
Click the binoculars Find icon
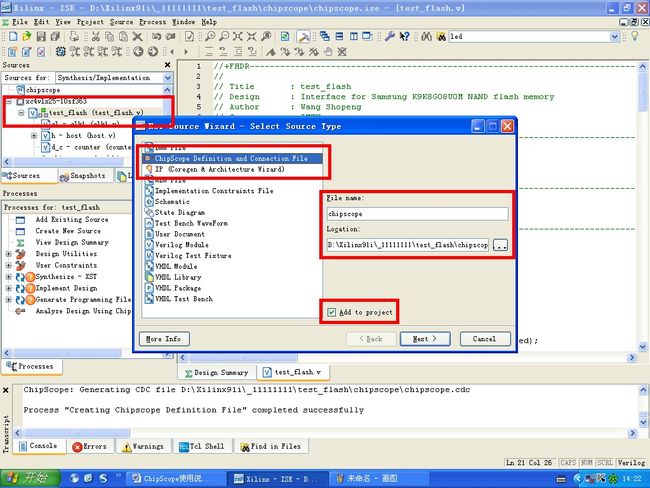click(427, 36)
